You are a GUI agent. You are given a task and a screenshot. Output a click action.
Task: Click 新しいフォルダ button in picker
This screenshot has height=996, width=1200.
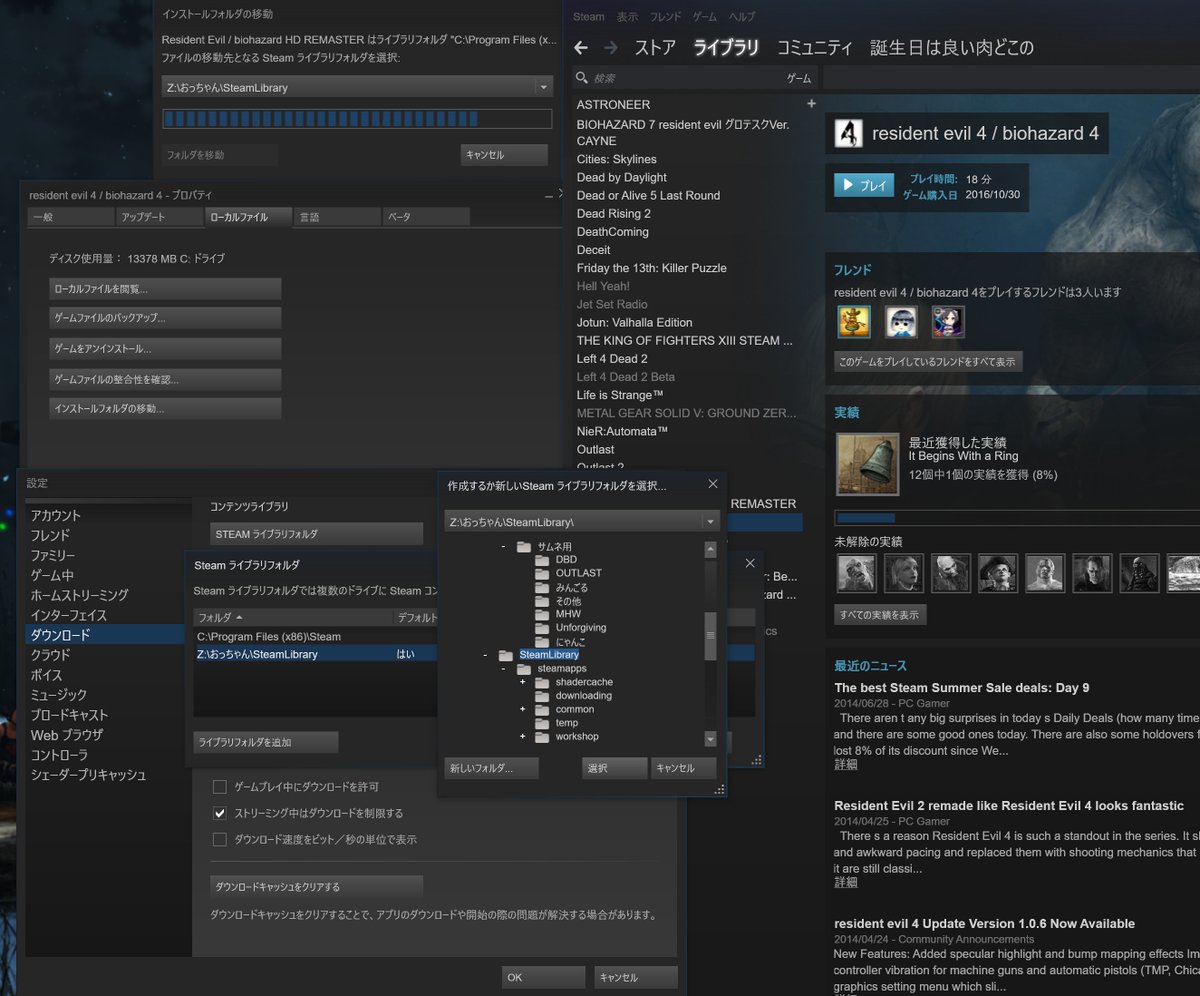492,768
